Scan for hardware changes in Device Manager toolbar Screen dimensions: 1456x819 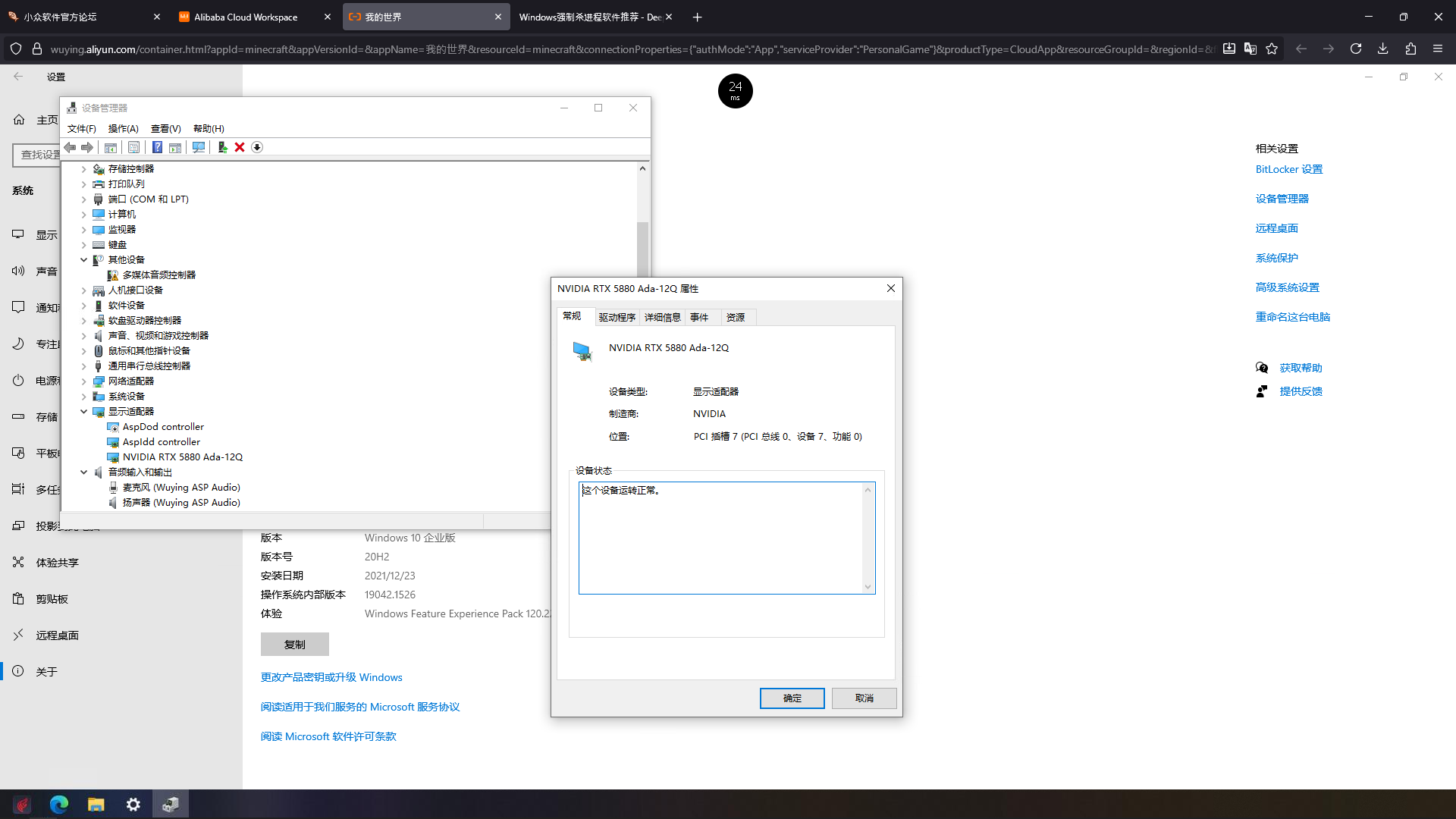[x=198, y=146]
